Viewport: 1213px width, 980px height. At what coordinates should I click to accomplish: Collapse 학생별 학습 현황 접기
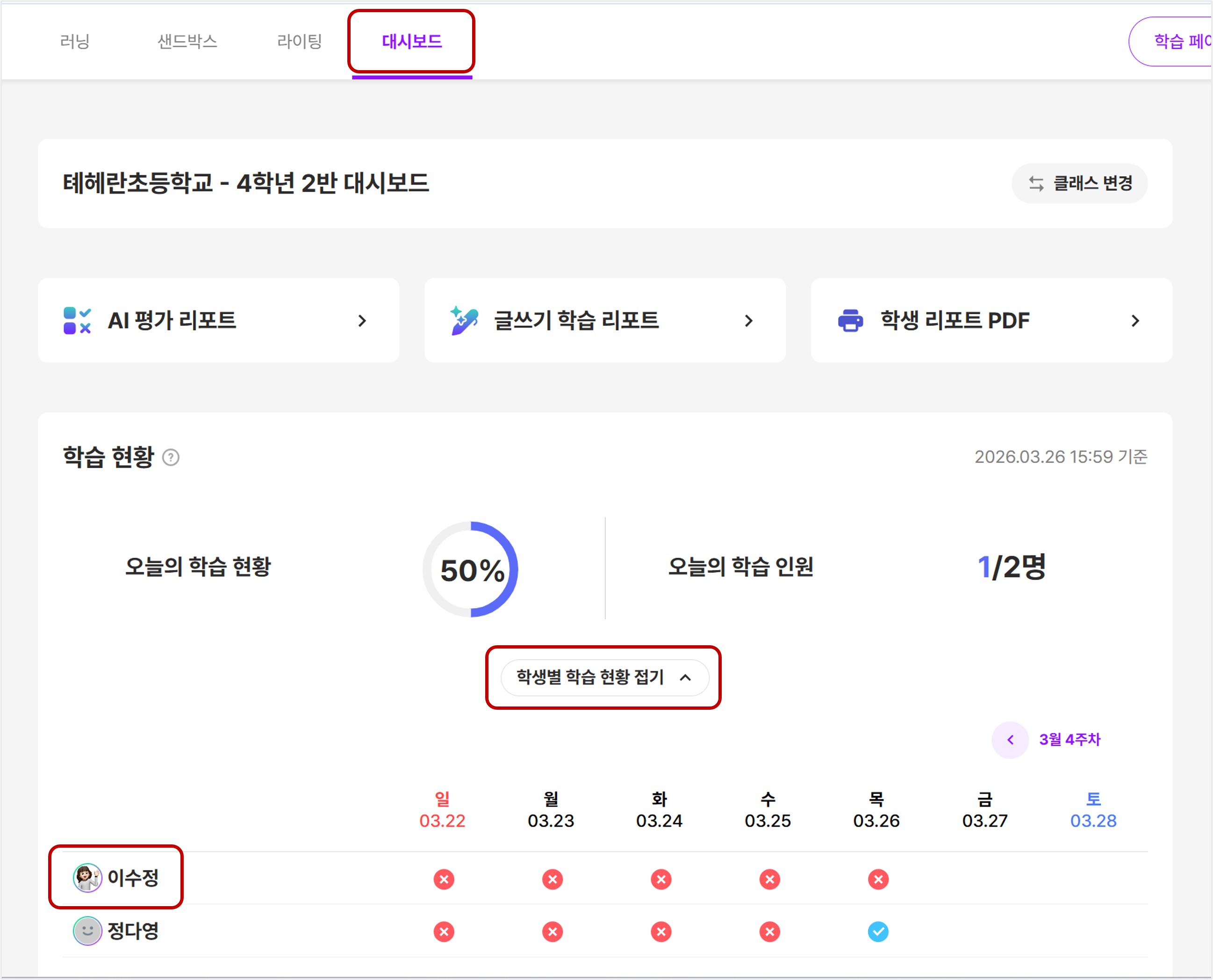point(604,677)
